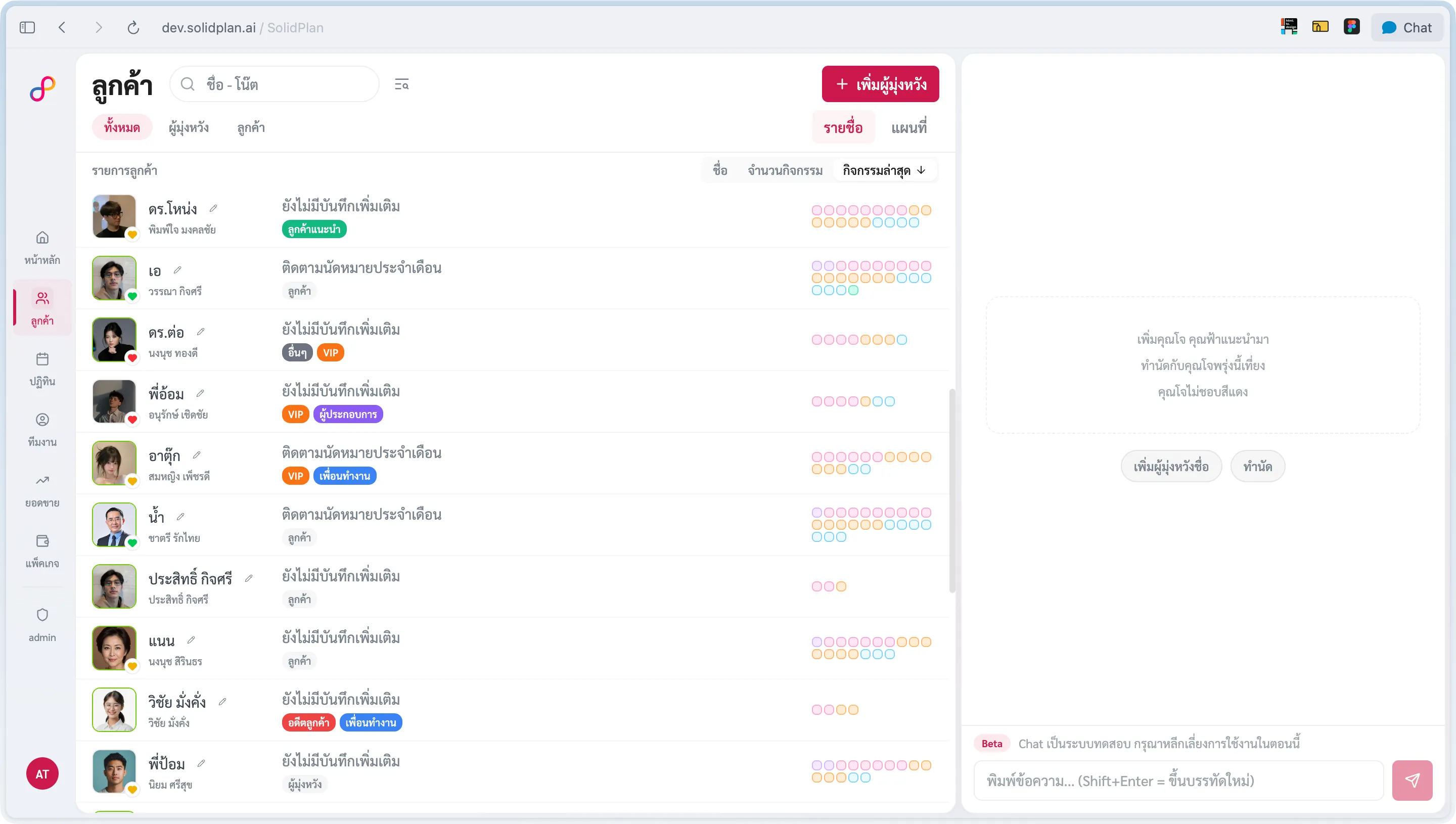1456x824 pixels.
Task: Toggle browser sidebar panel icon
Action: pyautogui.click(x=27, y=27)
